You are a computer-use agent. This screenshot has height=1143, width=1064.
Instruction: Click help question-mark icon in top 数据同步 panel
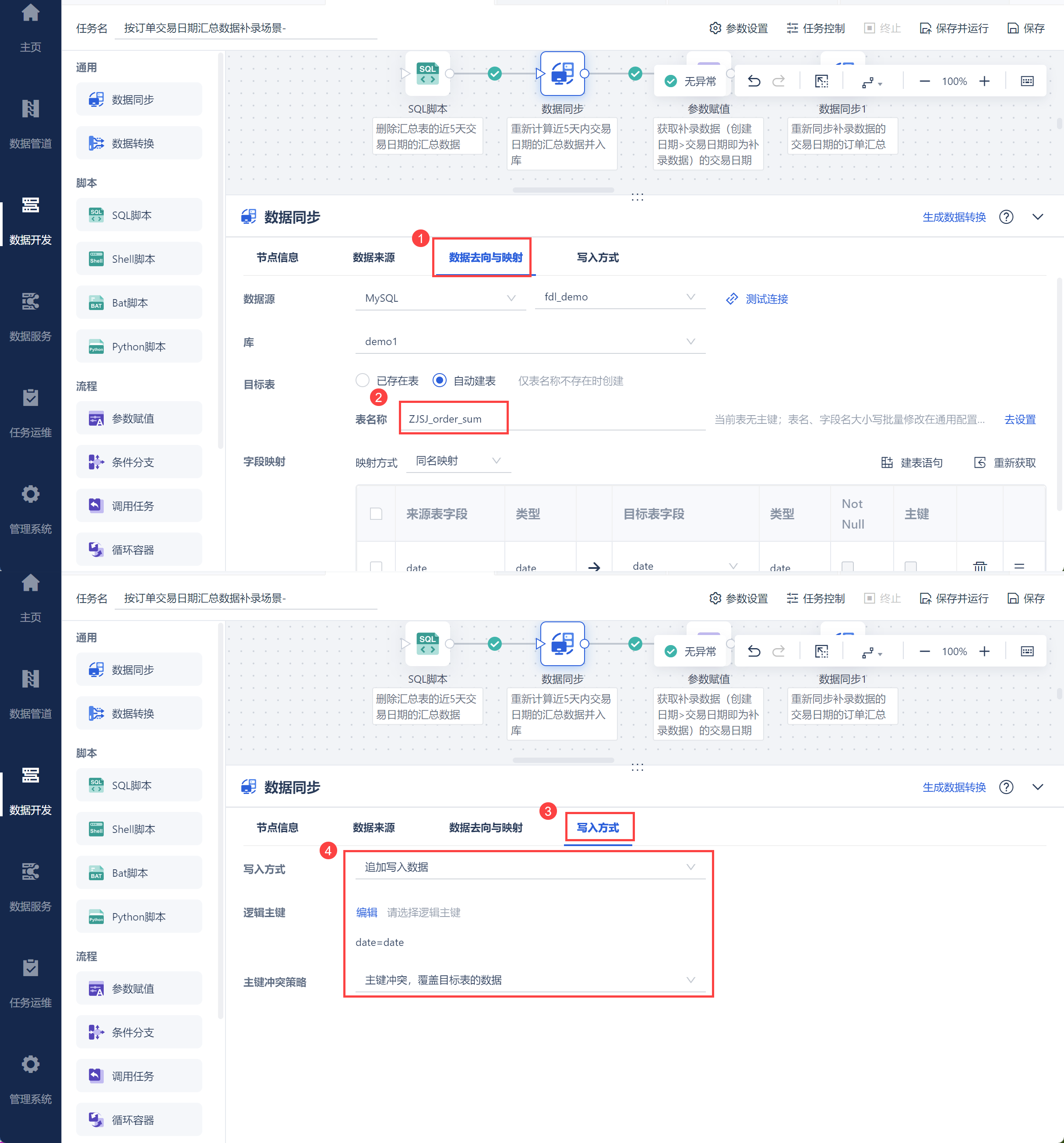(1006, 217)
